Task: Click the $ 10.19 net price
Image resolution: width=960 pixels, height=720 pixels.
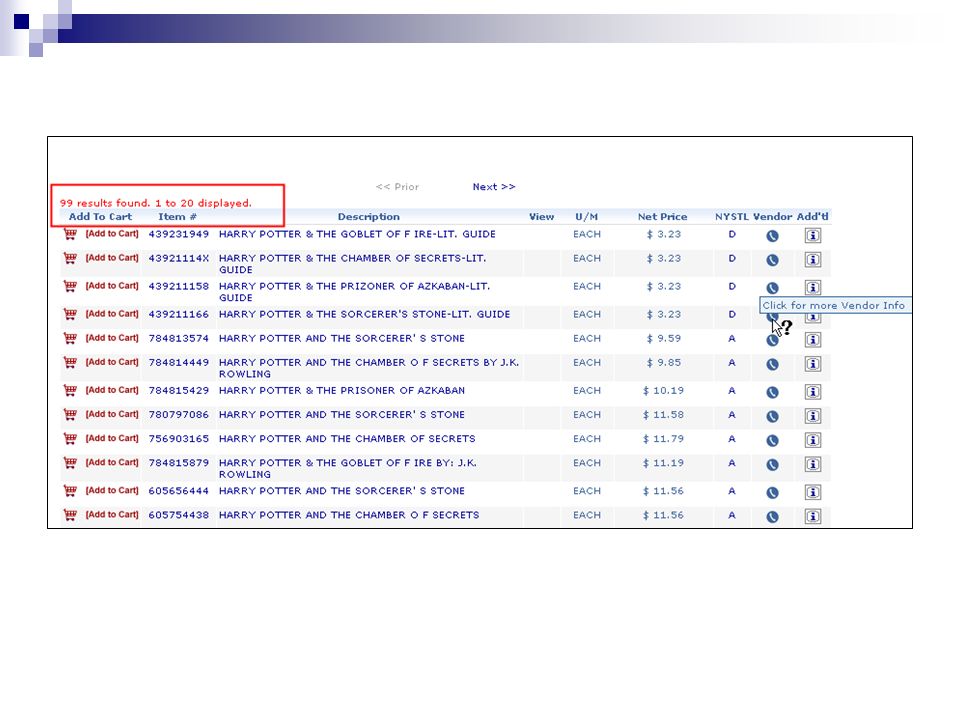Action: click(663, 391)
